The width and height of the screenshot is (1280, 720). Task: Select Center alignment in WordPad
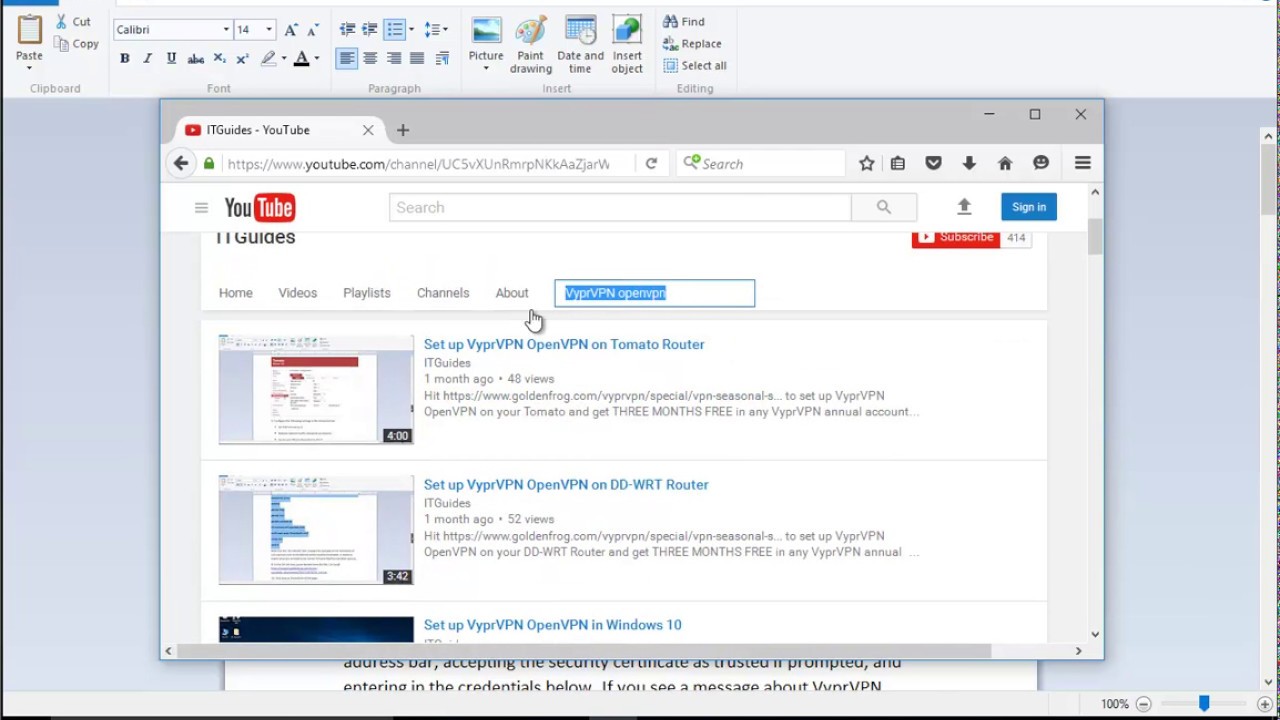[x=370, y=59]
